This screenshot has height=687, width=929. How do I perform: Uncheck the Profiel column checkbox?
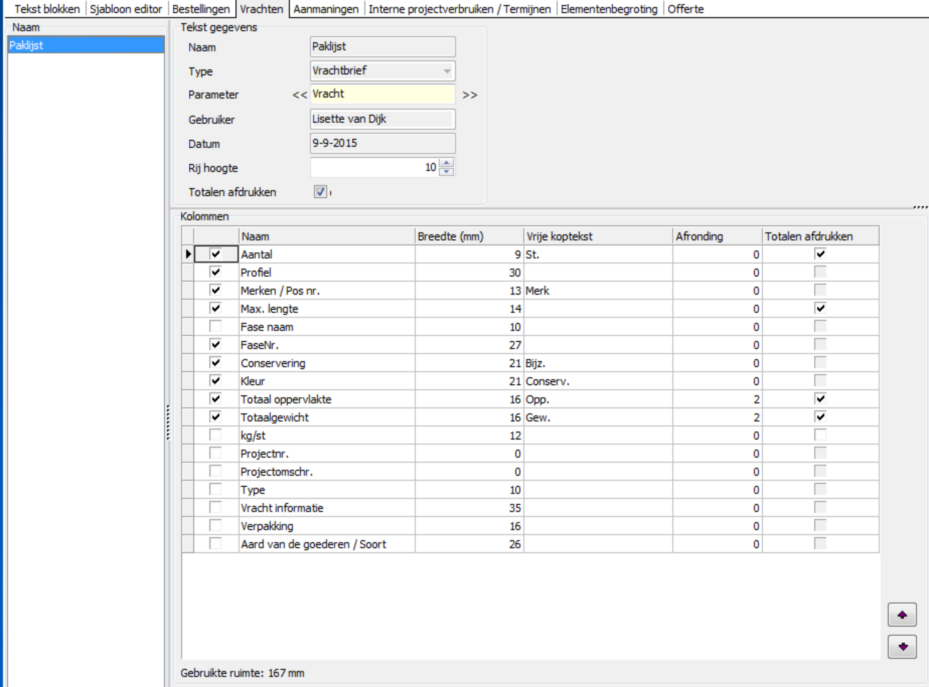[215, 272]
